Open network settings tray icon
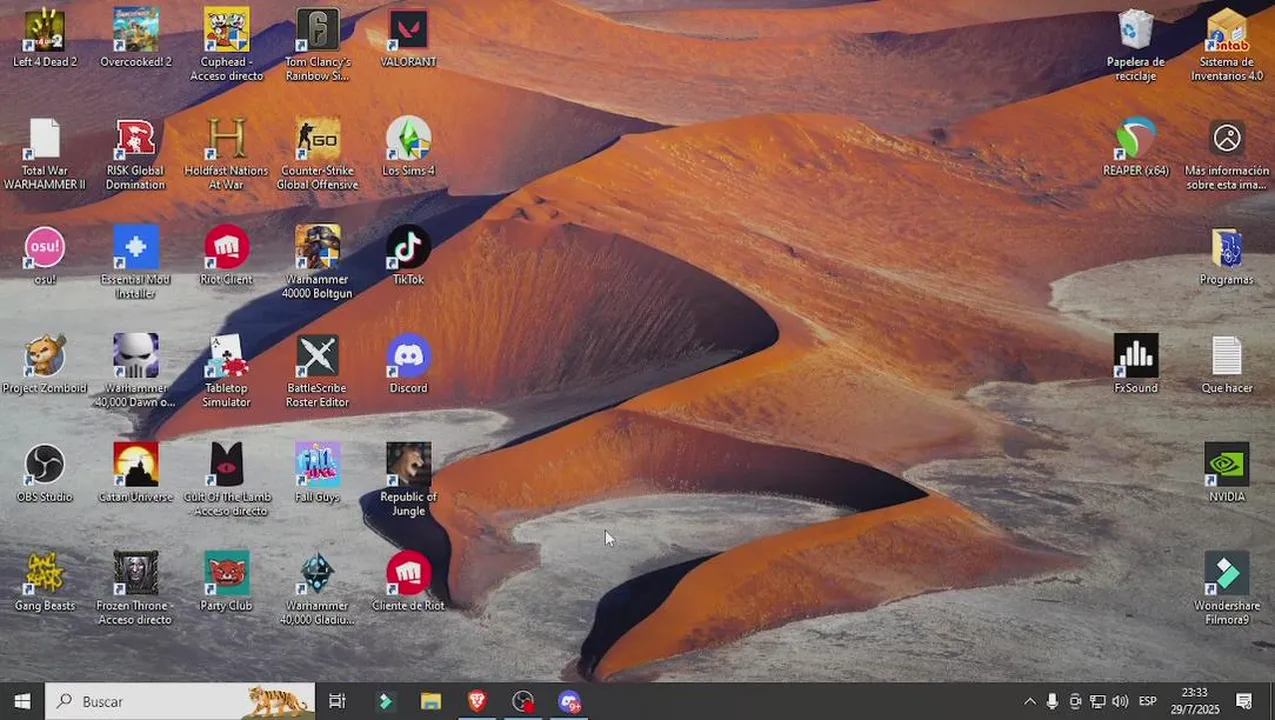The width and height of the screenshot is (1275, 720). (x=1097, y=701)
